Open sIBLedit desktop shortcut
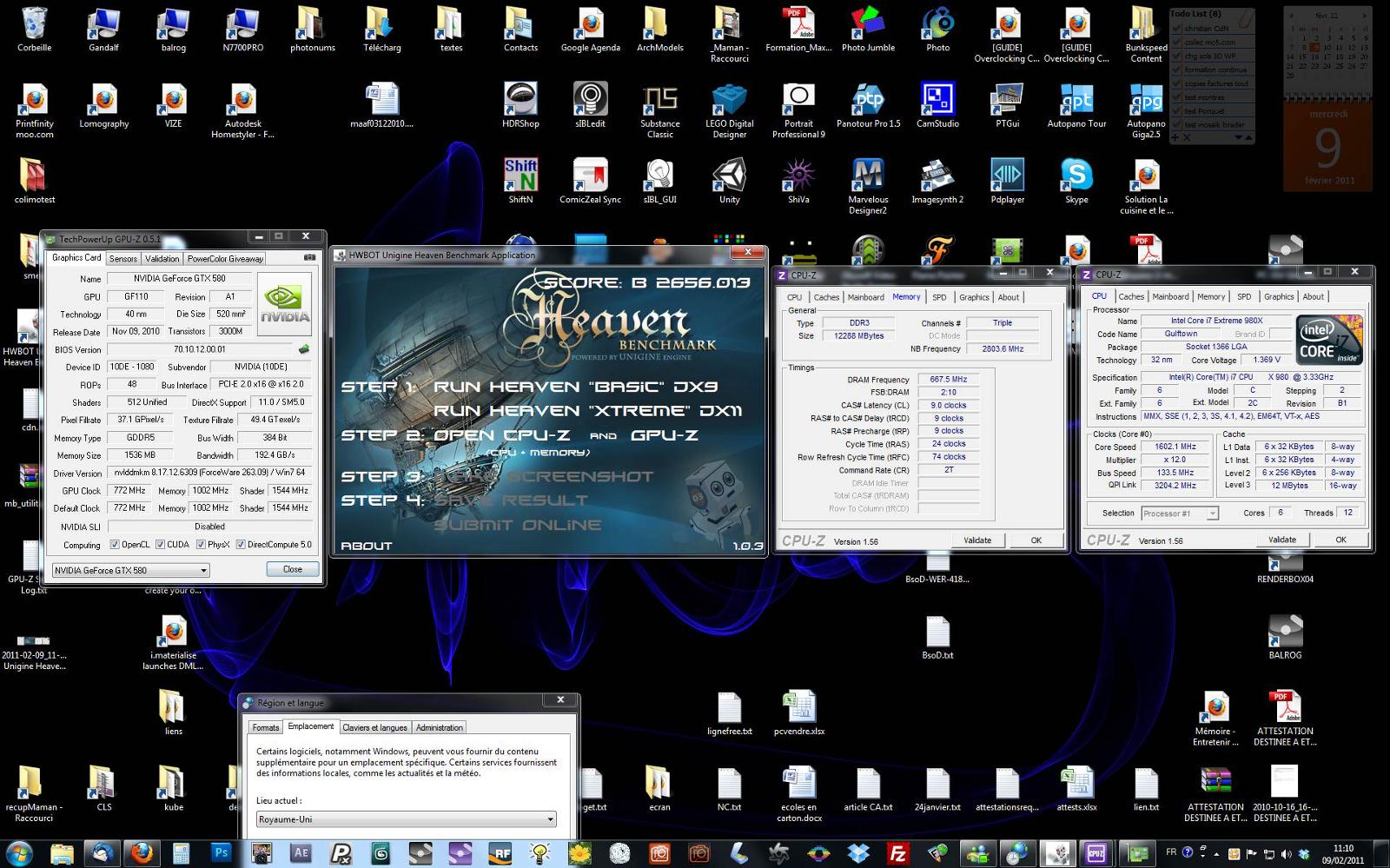 point(590,106)
